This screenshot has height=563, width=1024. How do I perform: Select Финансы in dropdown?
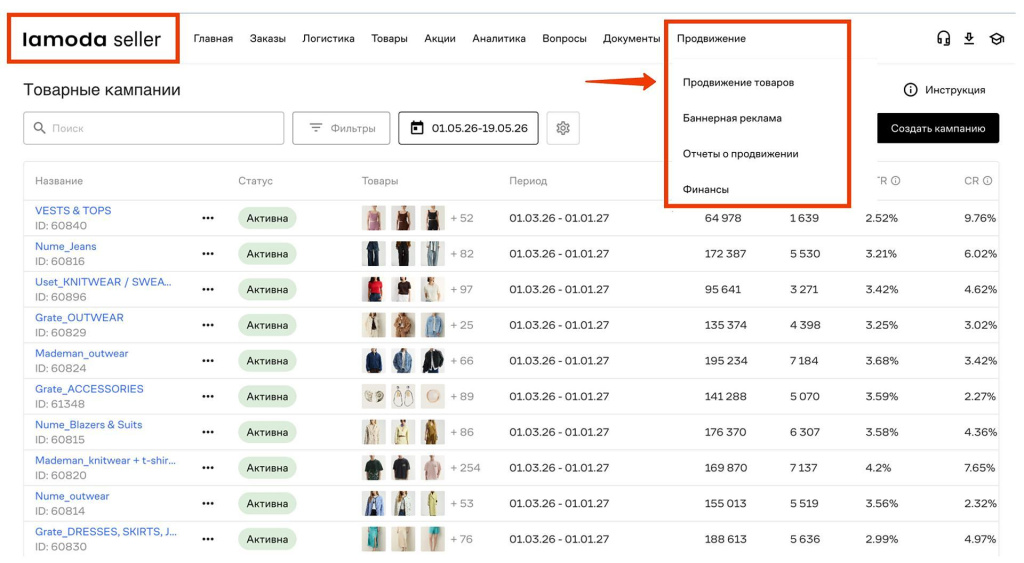pos(705,189)
